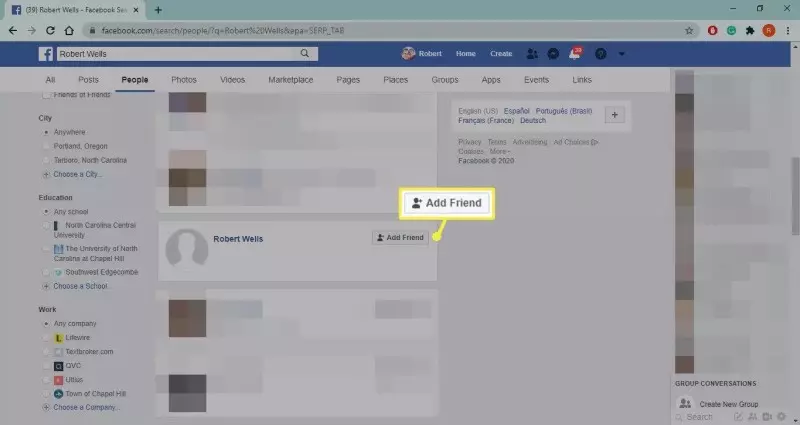Click the plus button to add language
This screenshot has height=425, width=800.
[614, 115]
